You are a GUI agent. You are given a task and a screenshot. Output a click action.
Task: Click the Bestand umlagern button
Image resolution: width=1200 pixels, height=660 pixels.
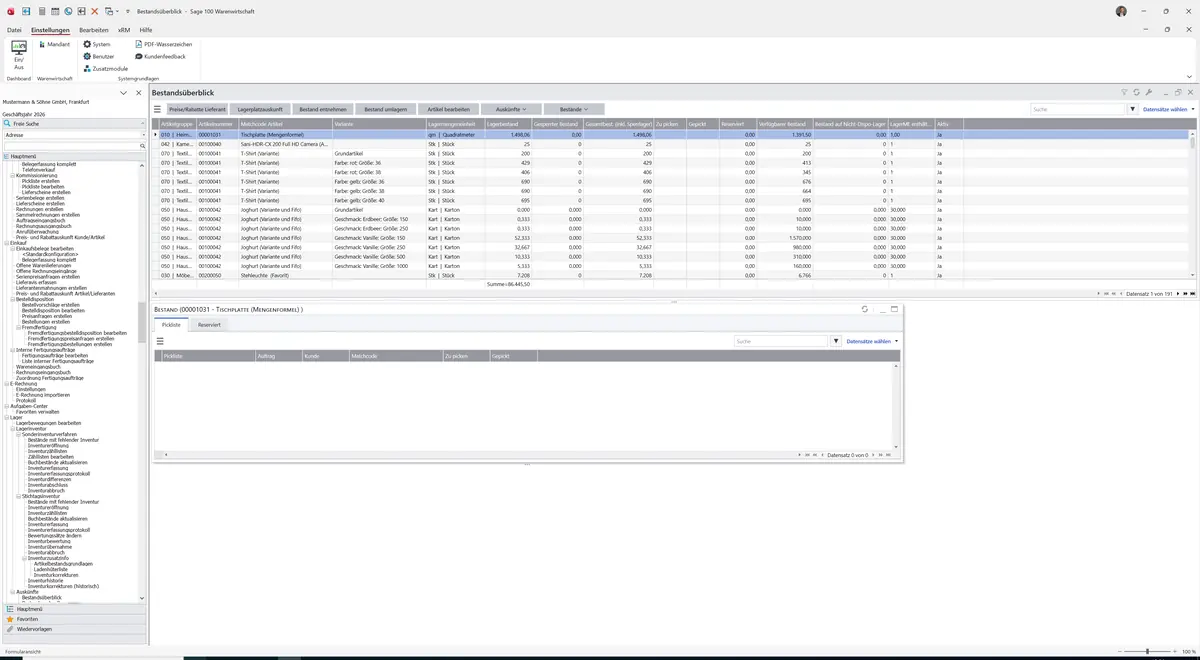pos(385,109)
